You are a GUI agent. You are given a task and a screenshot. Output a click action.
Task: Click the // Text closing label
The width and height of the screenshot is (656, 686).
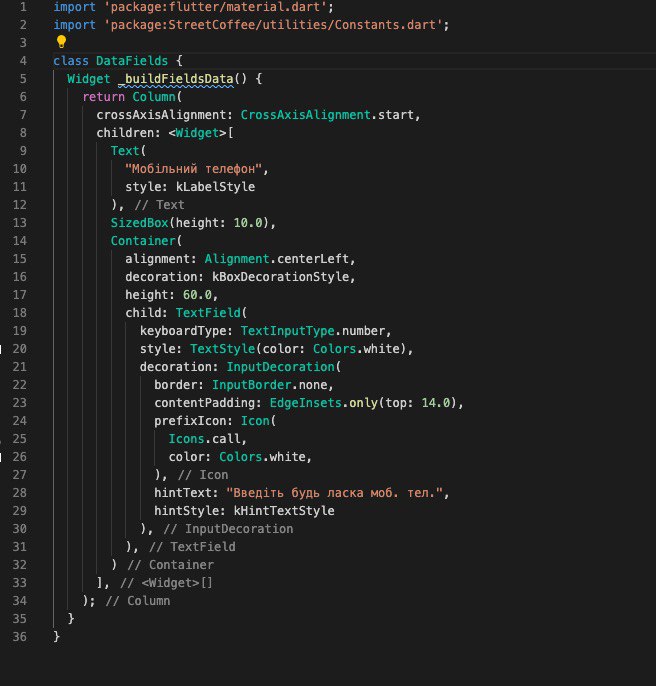159,205
